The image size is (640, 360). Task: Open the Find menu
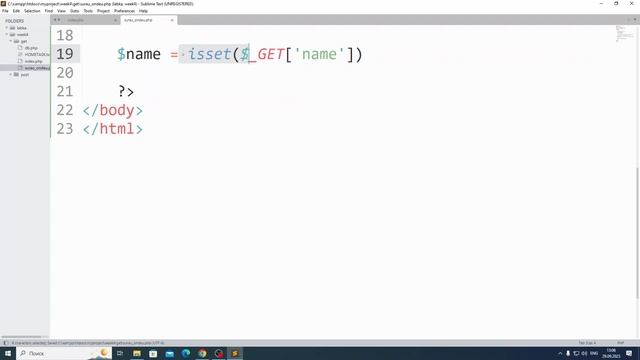click(x=49, y=11)
